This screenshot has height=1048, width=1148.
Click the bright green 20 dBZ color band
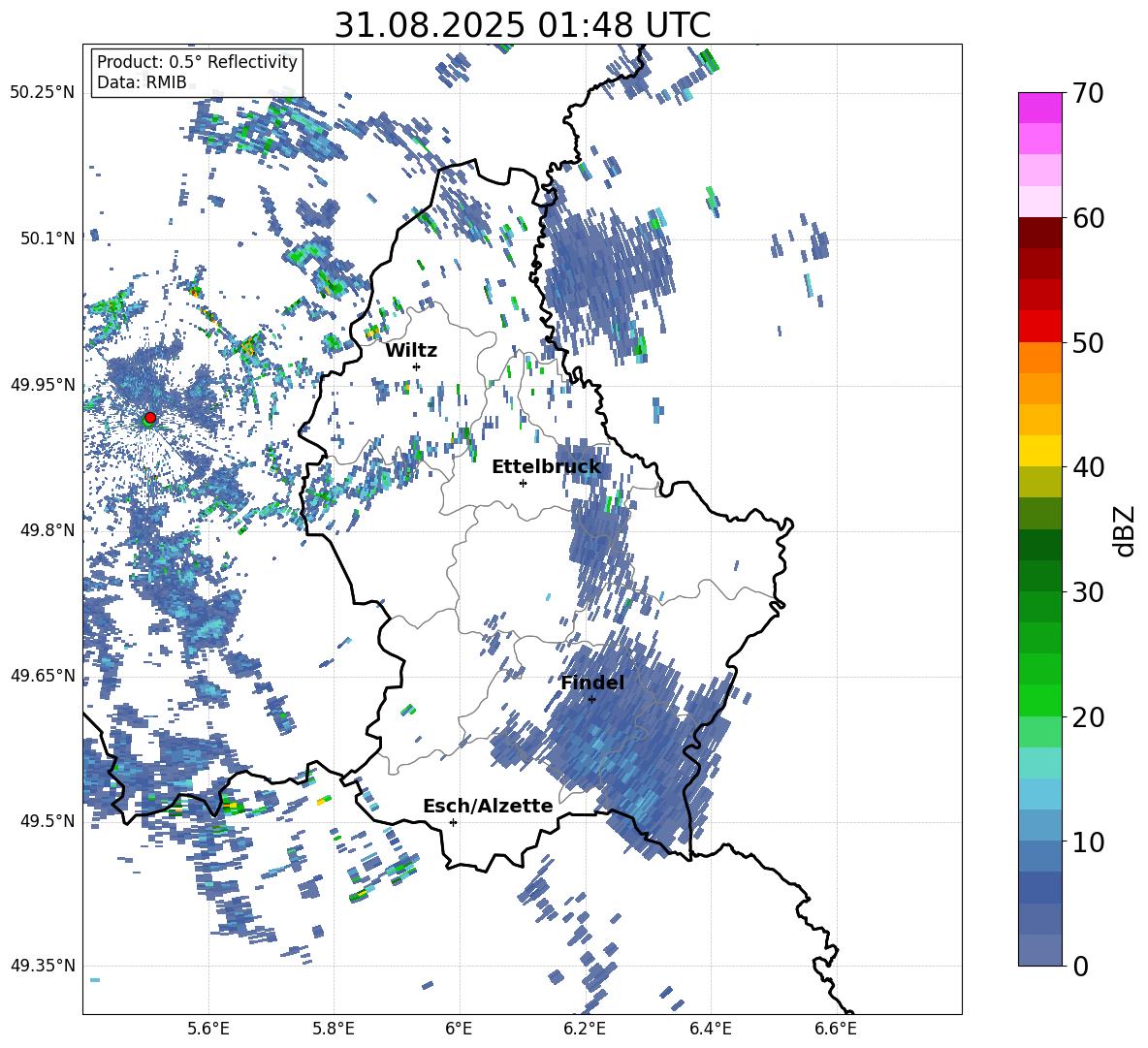1039,700
